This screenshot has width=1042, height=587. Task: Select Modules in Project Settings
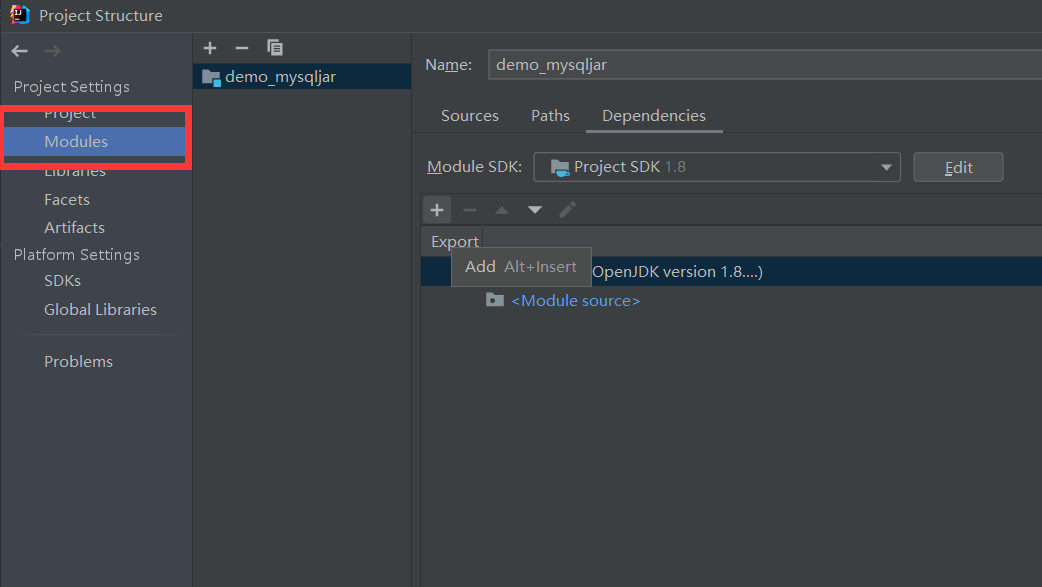(x=94, y=142)
